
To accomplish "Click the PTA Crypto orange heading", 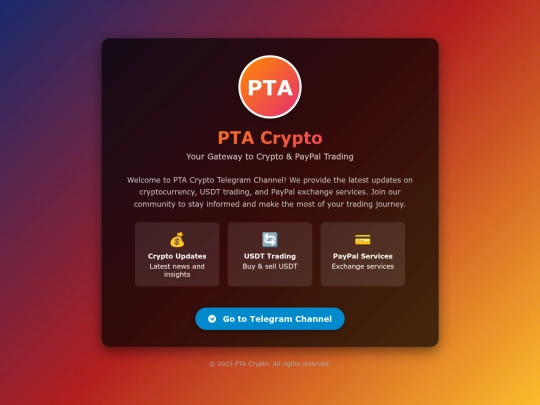I will tap(270, 138).
